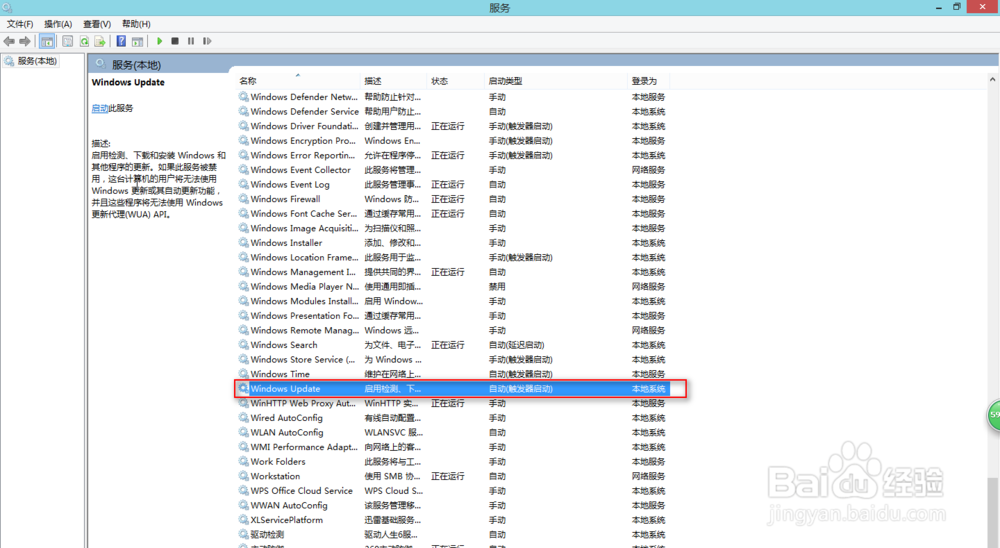
Task: Click 自动(延迟启动) in Windows Search row
Action: 516,345
